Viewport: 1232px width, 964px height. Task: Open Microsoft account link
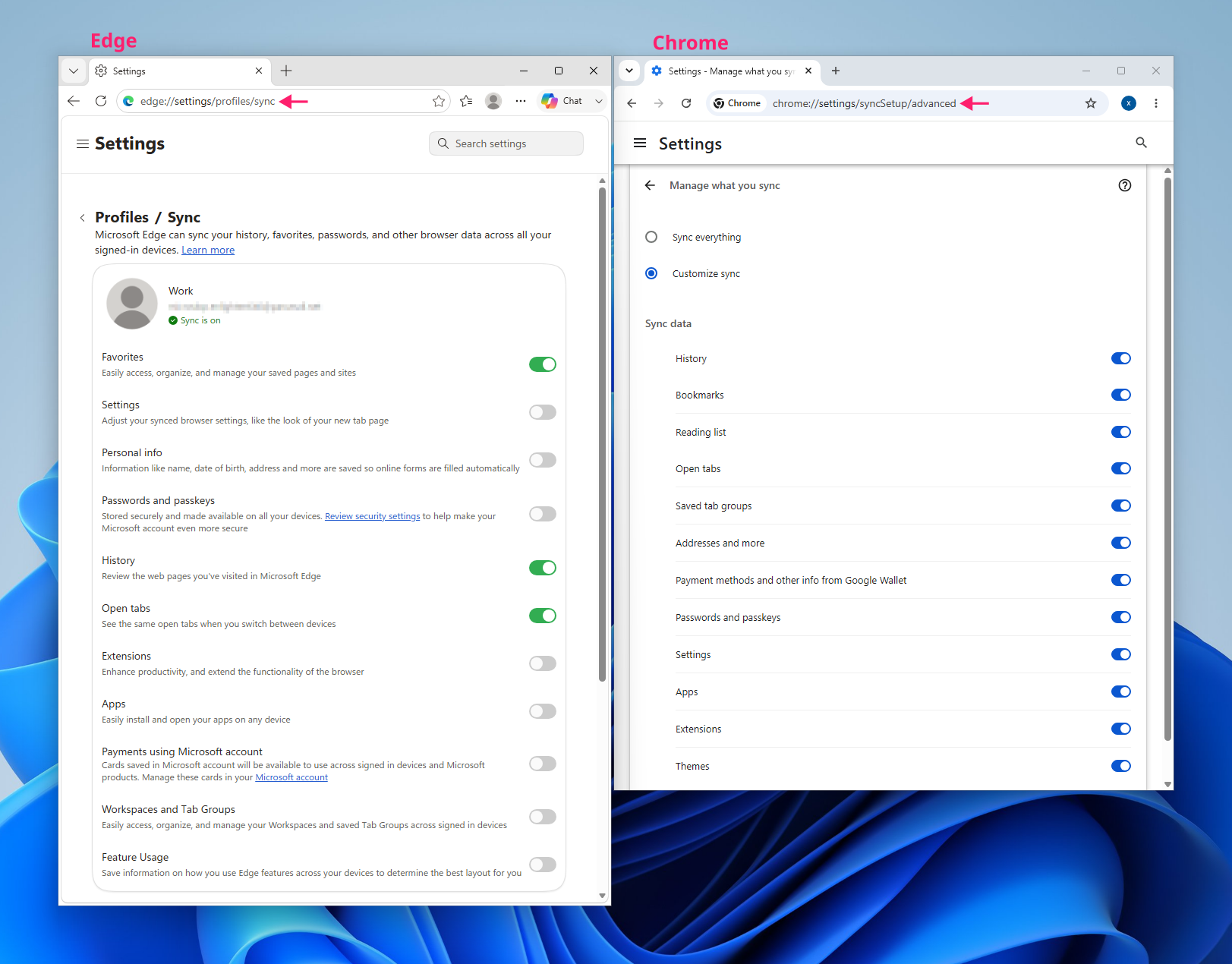pyautogui.click(x=291, y=777)
